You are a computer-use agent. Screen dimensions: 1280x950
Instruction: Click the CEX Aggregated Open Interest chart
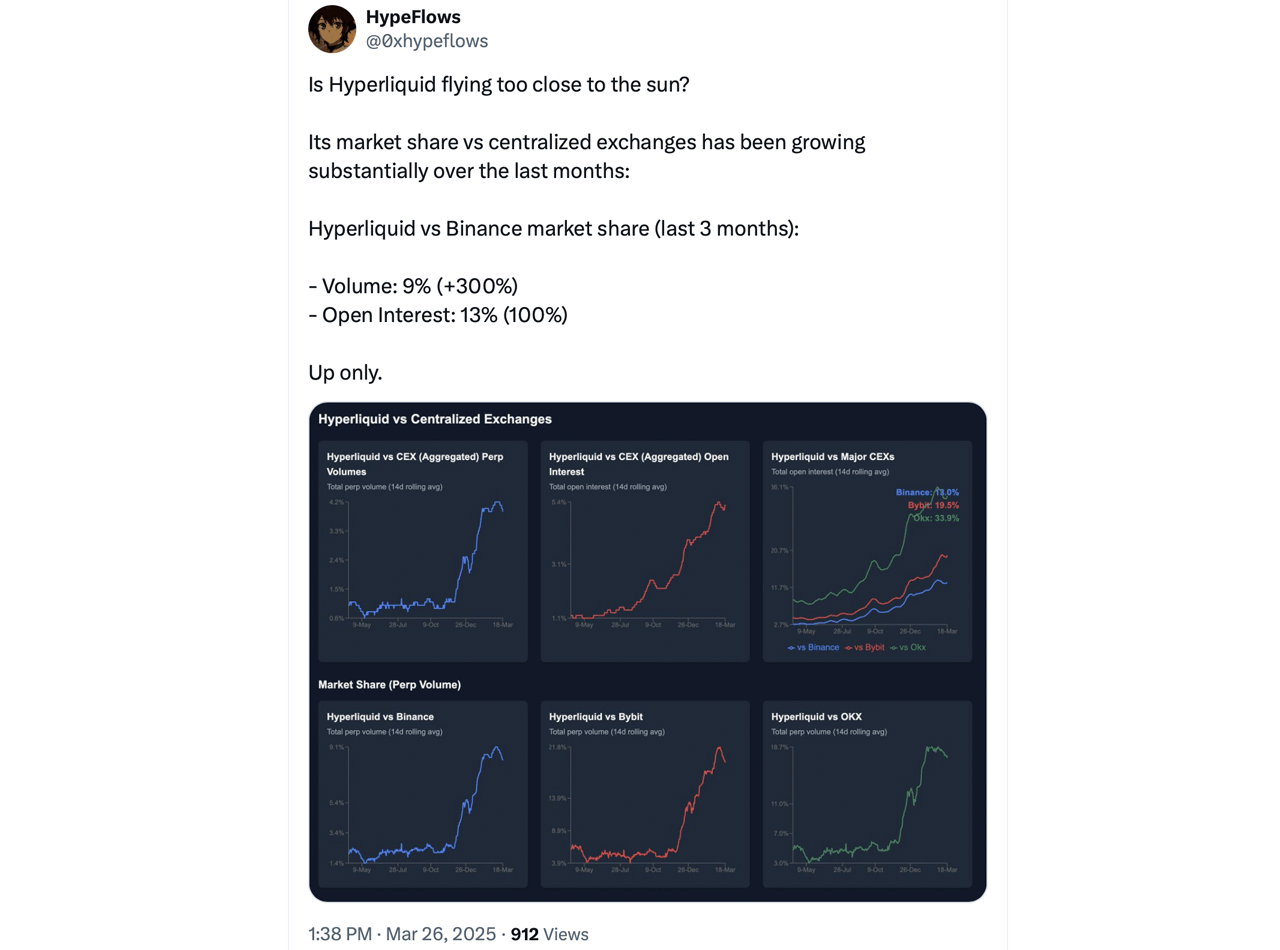645,560
